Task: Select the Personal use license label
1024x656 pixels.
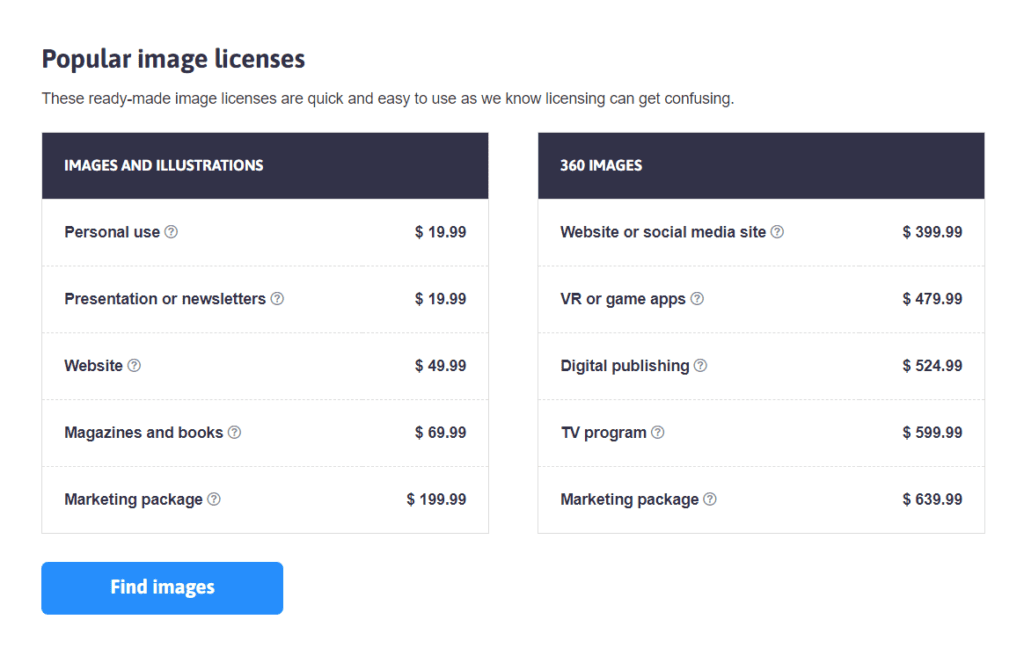Action: pos(112,232)
